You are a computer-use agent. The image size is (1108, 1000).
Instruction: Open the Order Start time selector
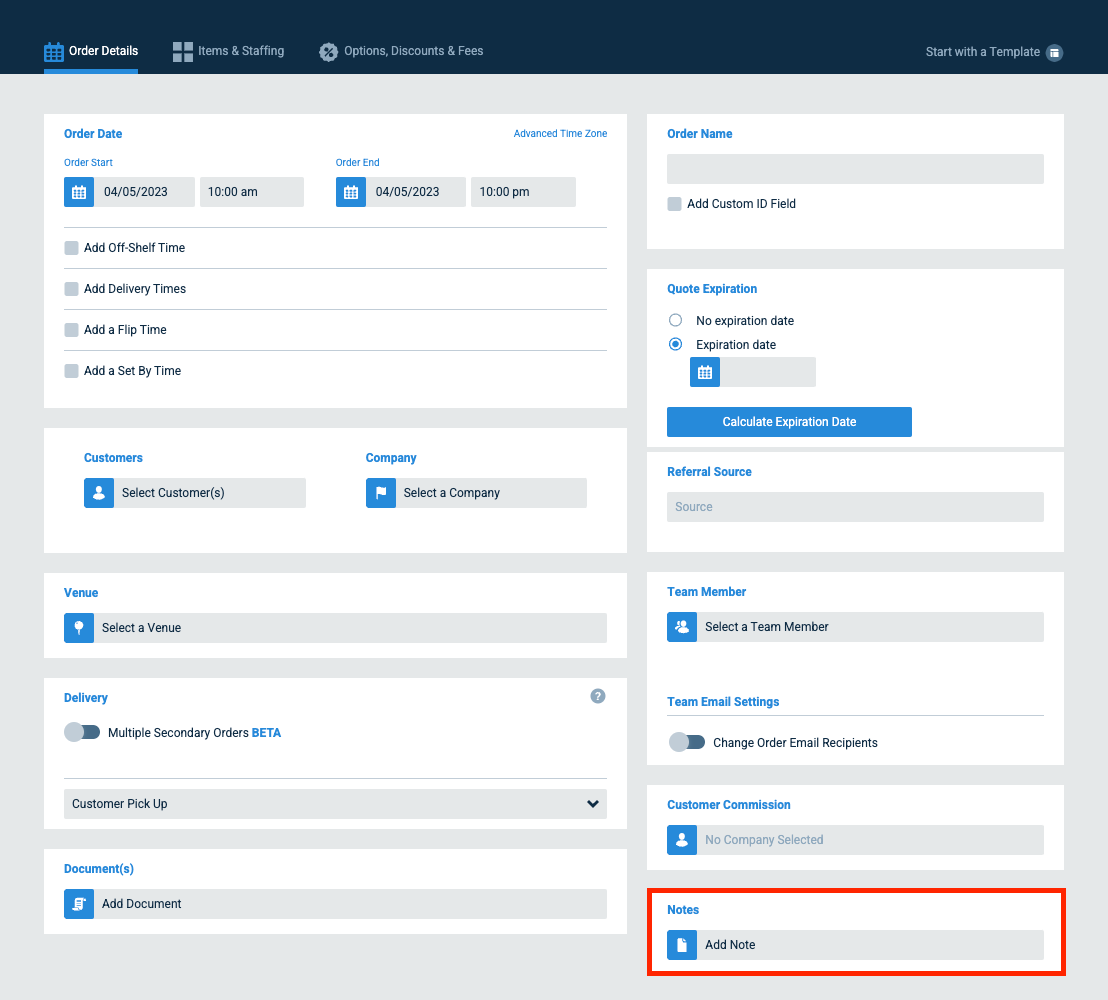(x=251, y=191)
